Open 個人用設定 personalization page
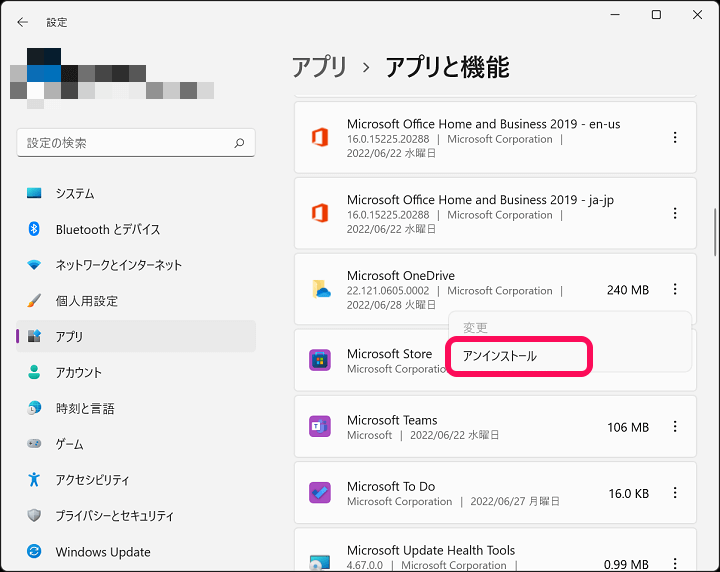This screenshot has height=572, width=720. [x=86, y=301]
